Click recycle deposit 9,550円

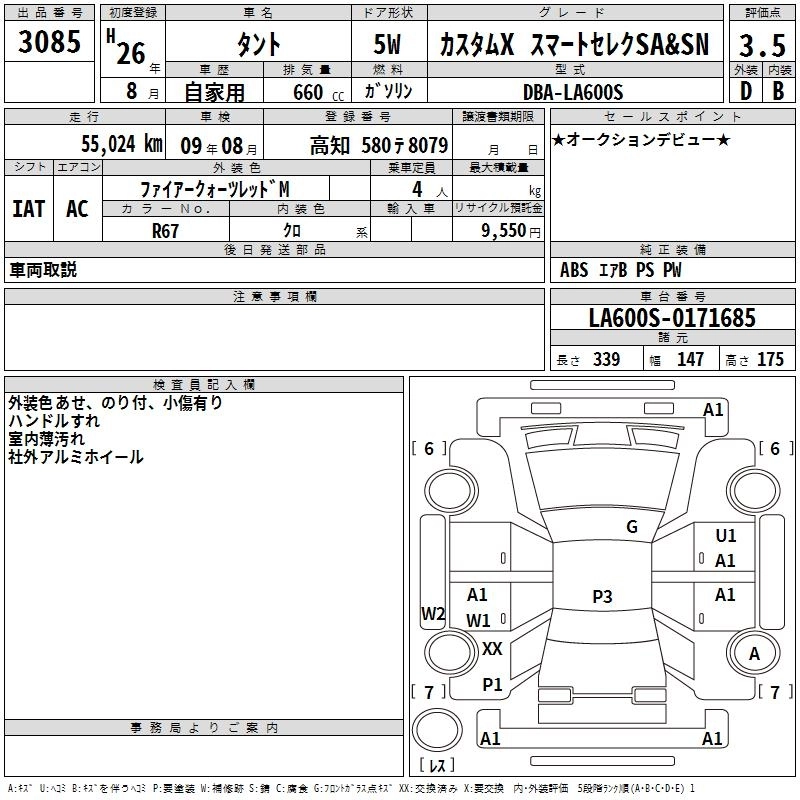click(511, 231)
